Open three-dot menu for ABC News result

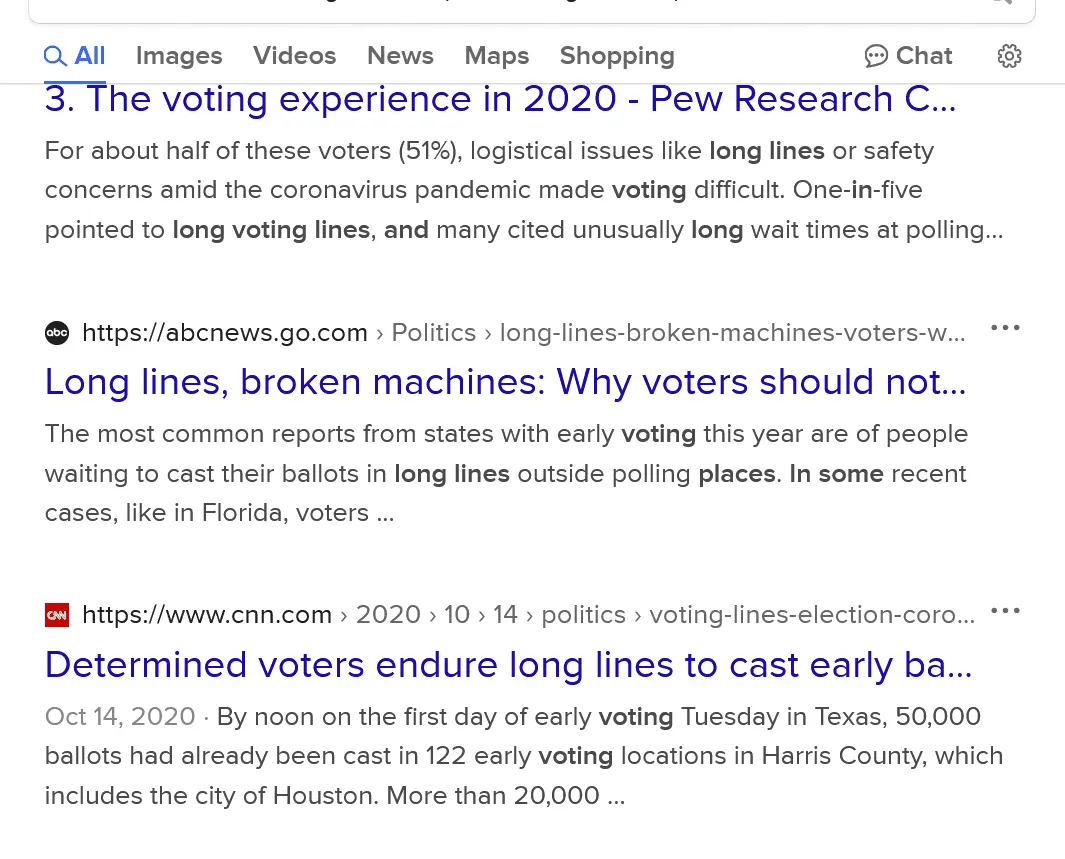point(1004,328)
